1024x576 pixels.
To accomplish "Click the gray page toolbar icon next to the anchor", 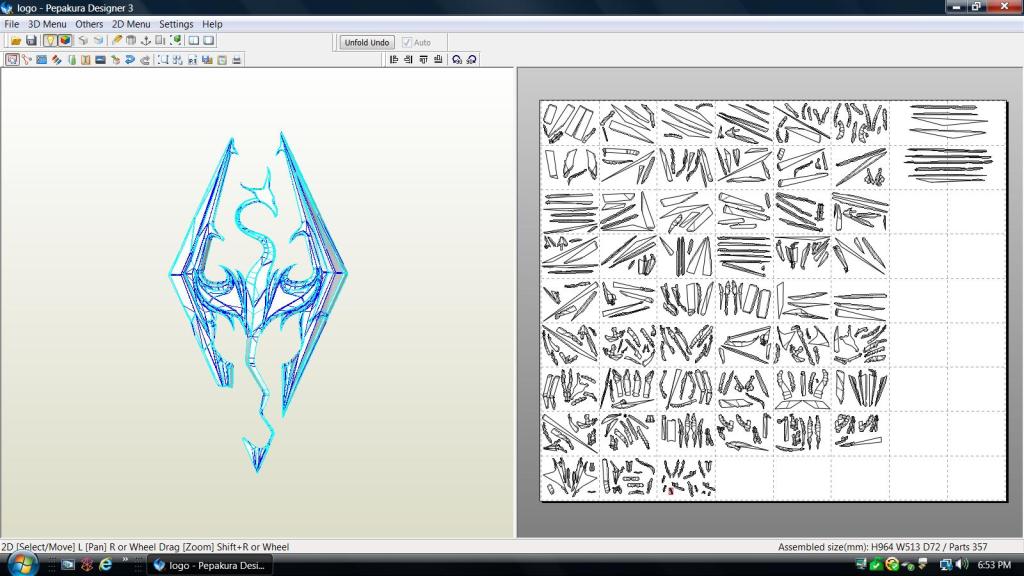I will pyautogui.click(x=160, y=40).
